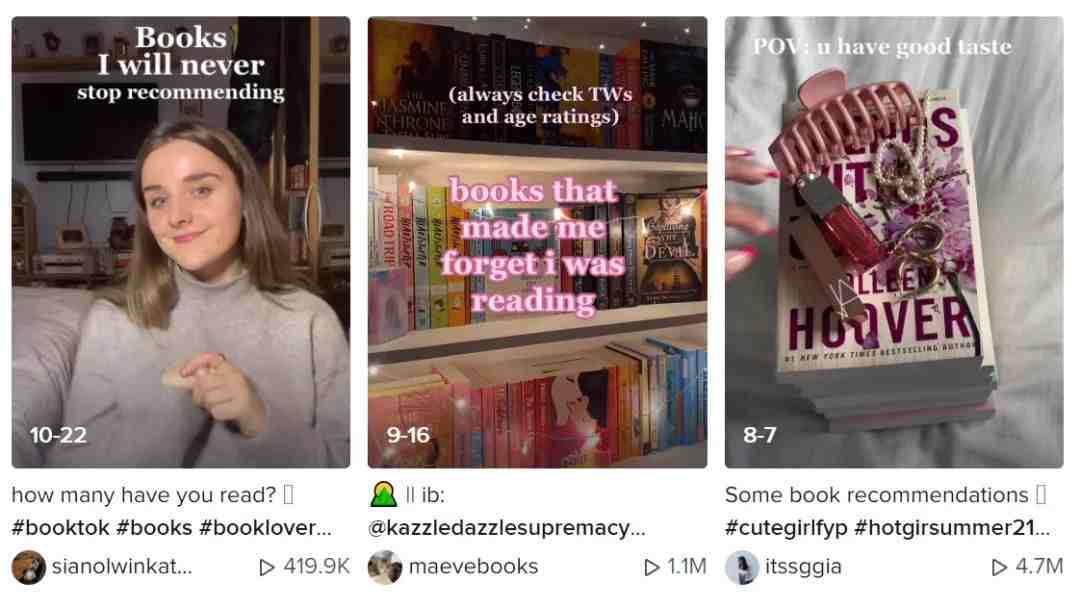
Task: Open @kazzledazzlesupremacy mention link
Action: click(x=506, y=528)
